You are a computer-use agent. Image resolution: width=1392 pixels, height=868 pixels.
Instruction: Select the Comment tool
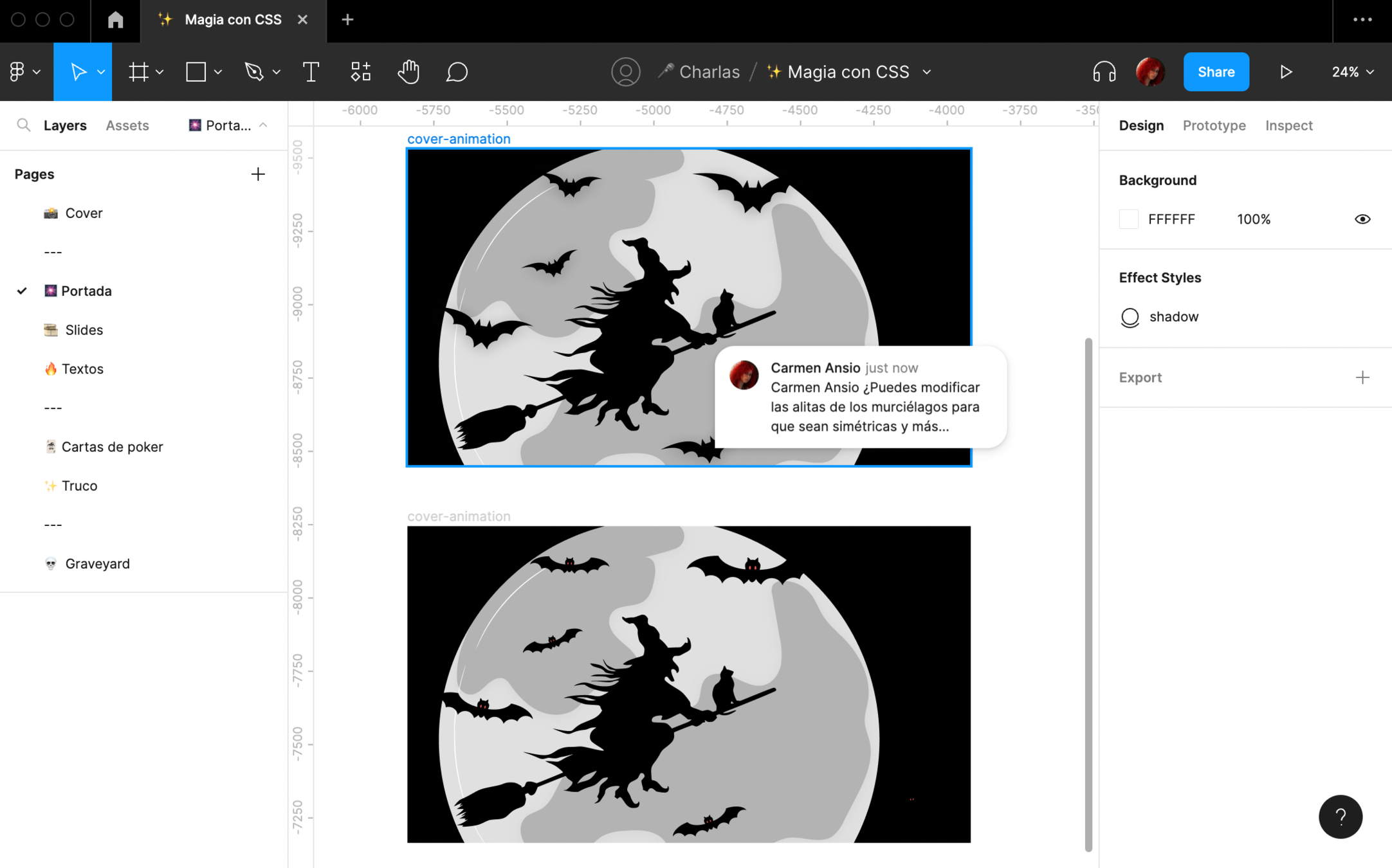pyautogui.click(x=456, y=72)
